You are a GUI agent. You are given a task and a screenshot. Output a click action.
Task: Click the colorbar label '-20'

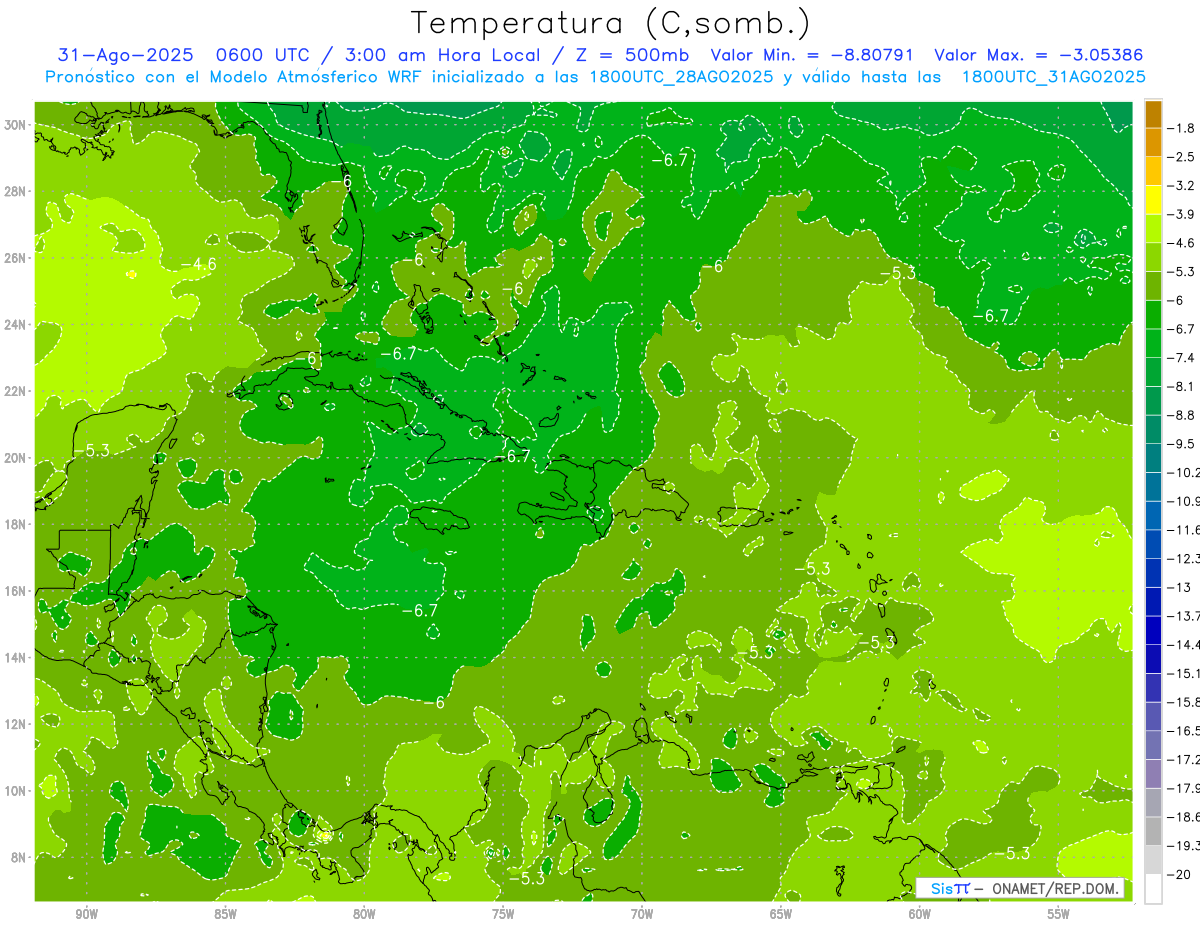(1178, 874)
